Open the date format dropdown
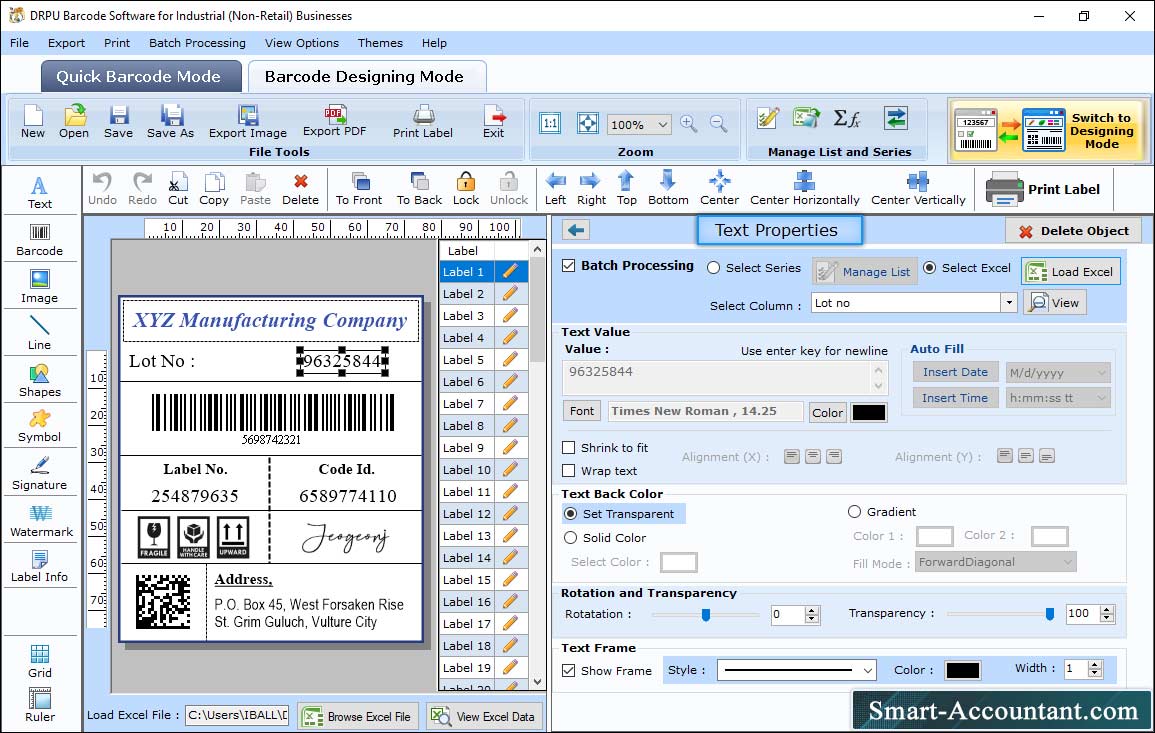 pyautogui.click(x=1101, y=373)
